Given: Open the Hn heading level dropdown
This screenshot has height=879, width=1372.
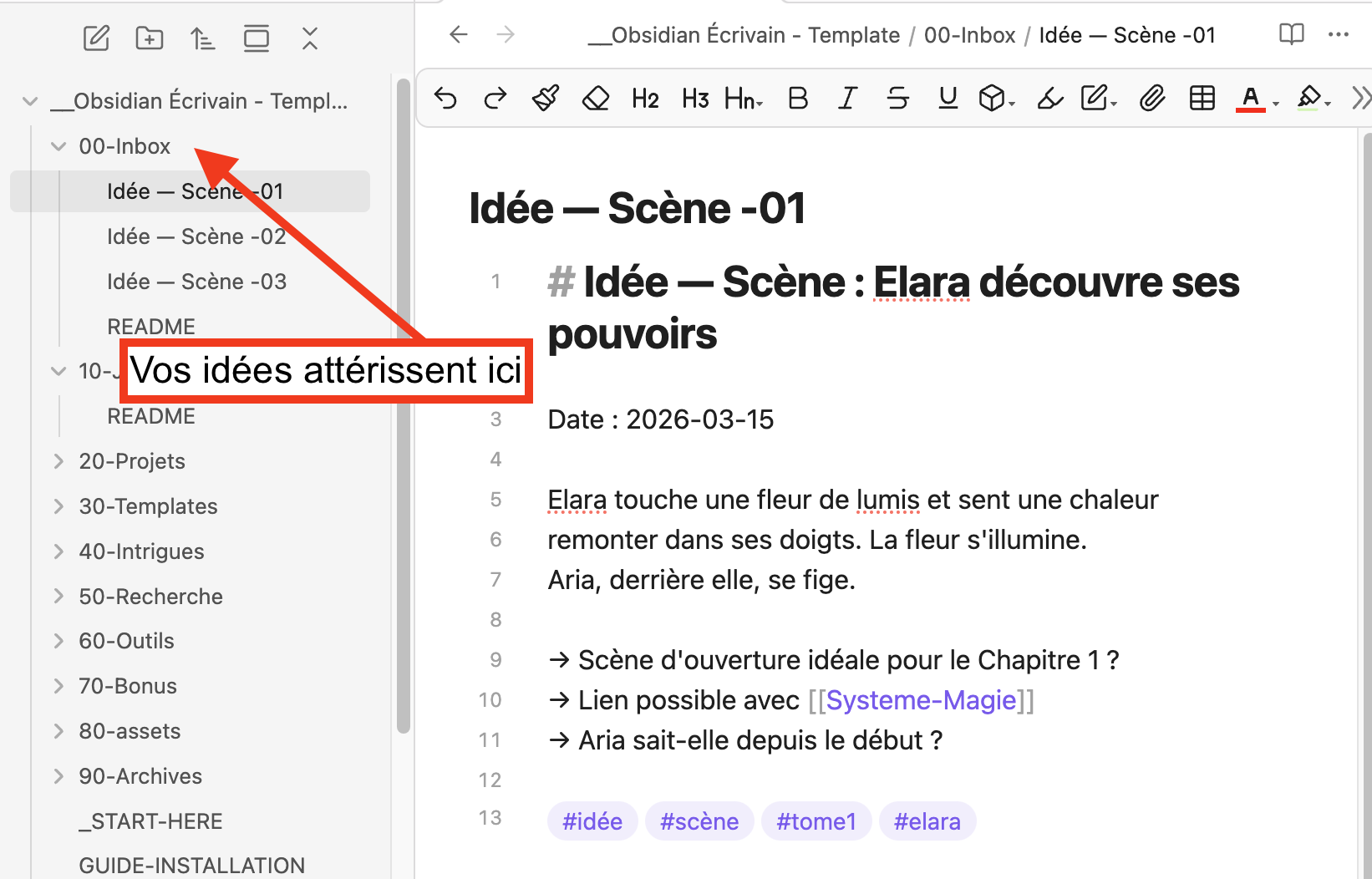Looking at the screenshot, I should [x=743, y=99].
